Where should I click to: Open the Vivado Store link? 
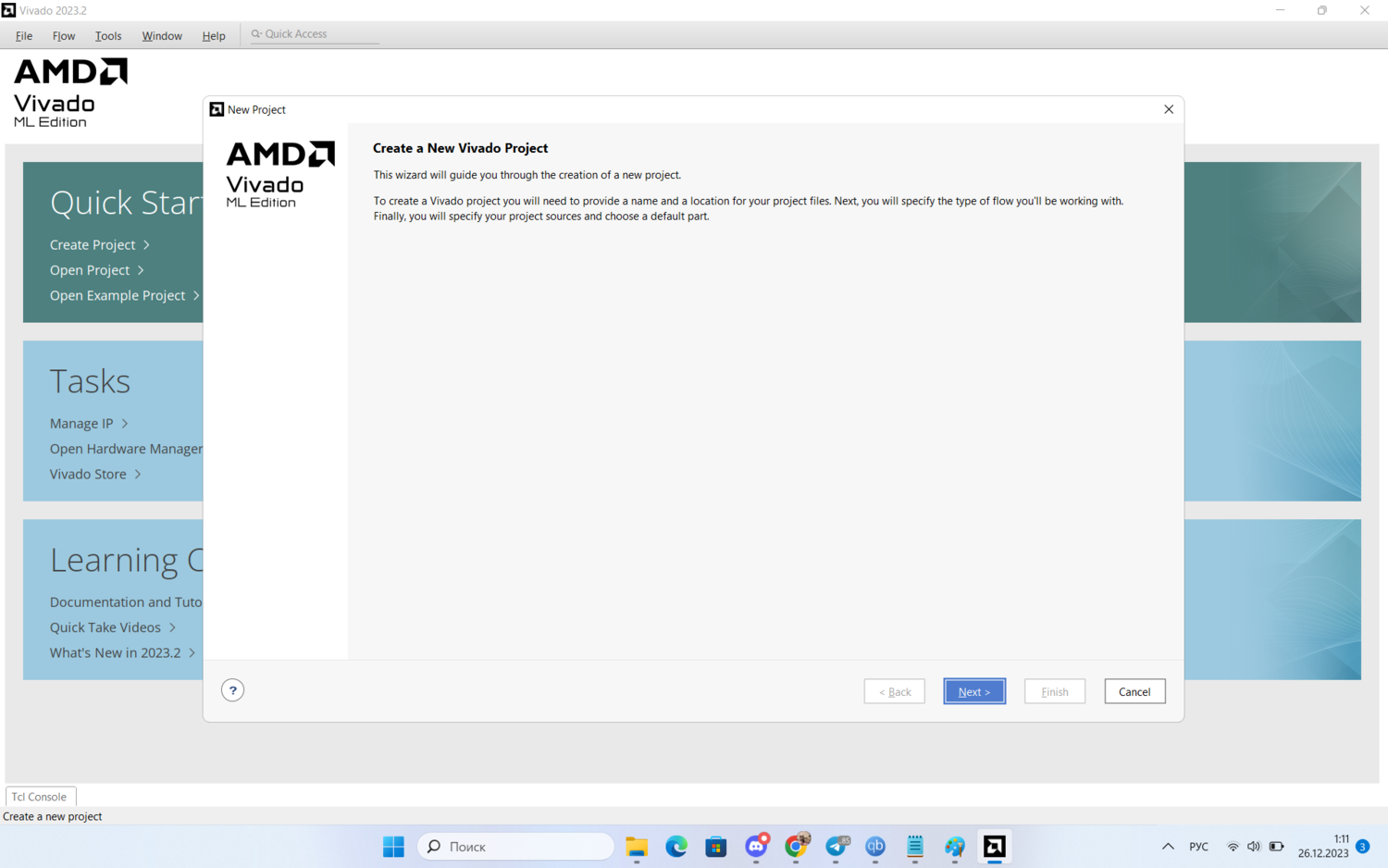point(88,474)
